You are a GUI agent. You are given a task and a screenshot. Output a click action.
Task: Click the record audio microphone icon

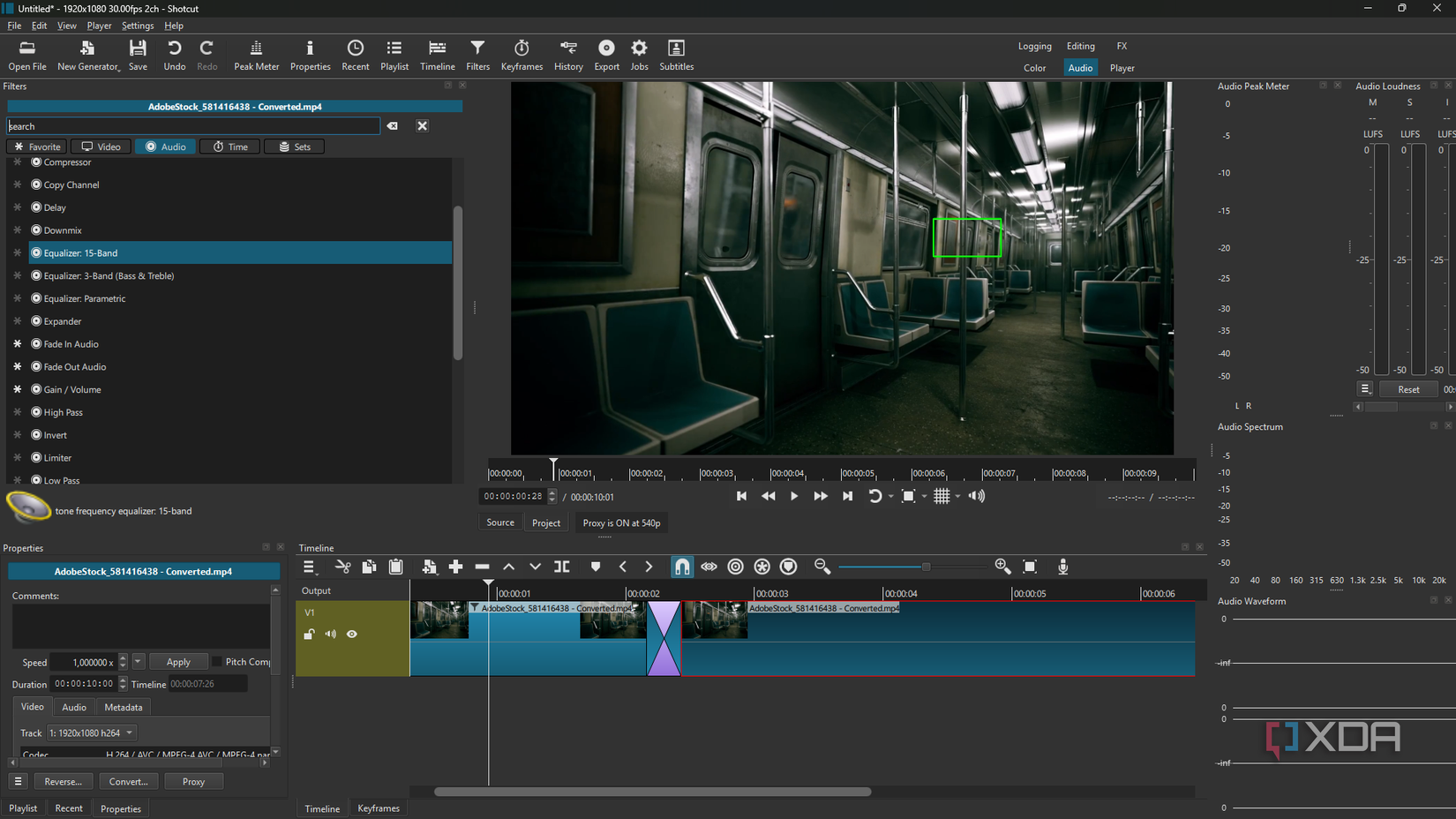point(1062,567)
